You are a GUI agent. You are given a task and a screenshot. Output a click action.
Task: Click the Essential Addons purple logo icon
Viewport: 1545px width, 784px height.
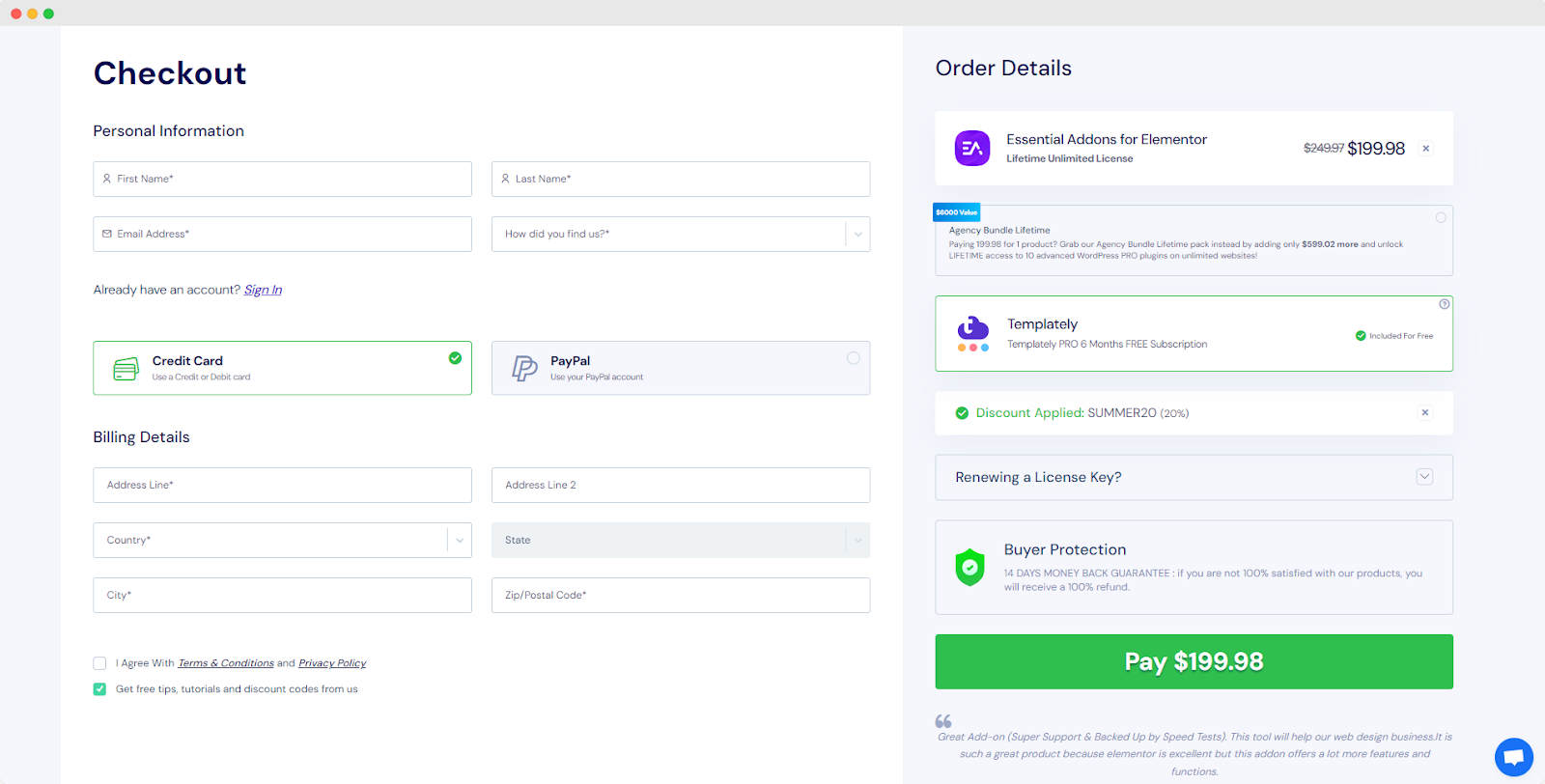point(972,148)
